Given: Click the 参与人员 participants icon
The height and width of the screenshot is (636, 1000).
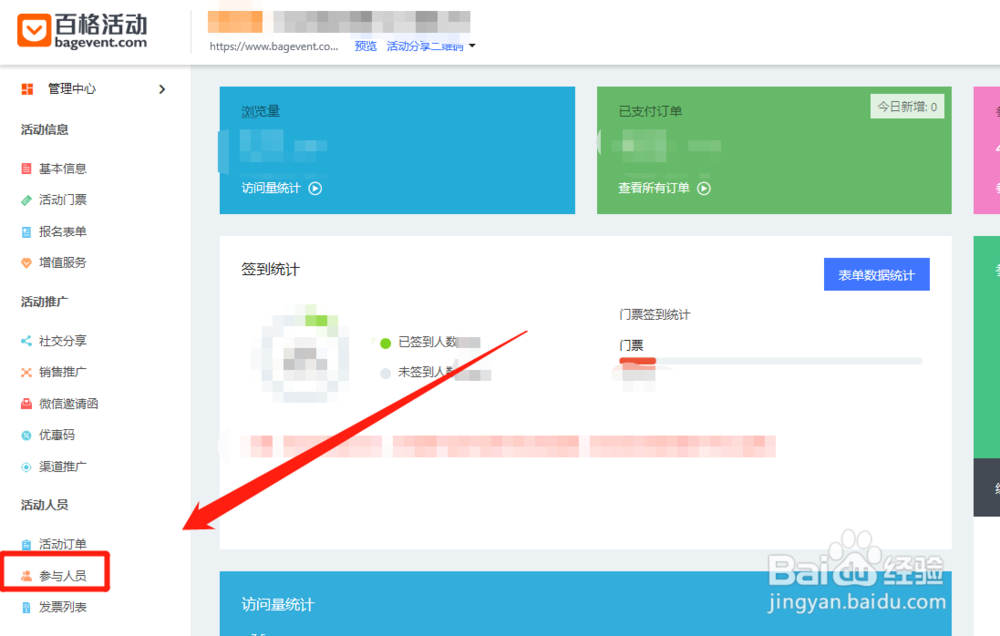Looking at the screenshot, I should pos(25,575).
